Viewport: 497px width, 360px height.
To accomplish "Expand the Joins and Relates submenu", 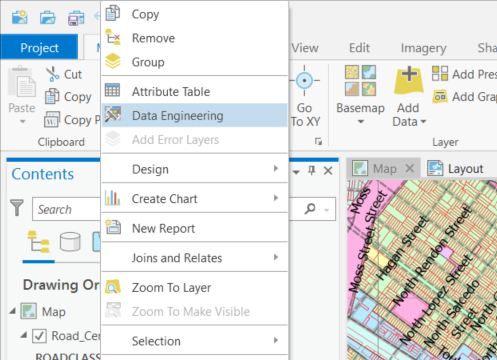I will (195, 258).
